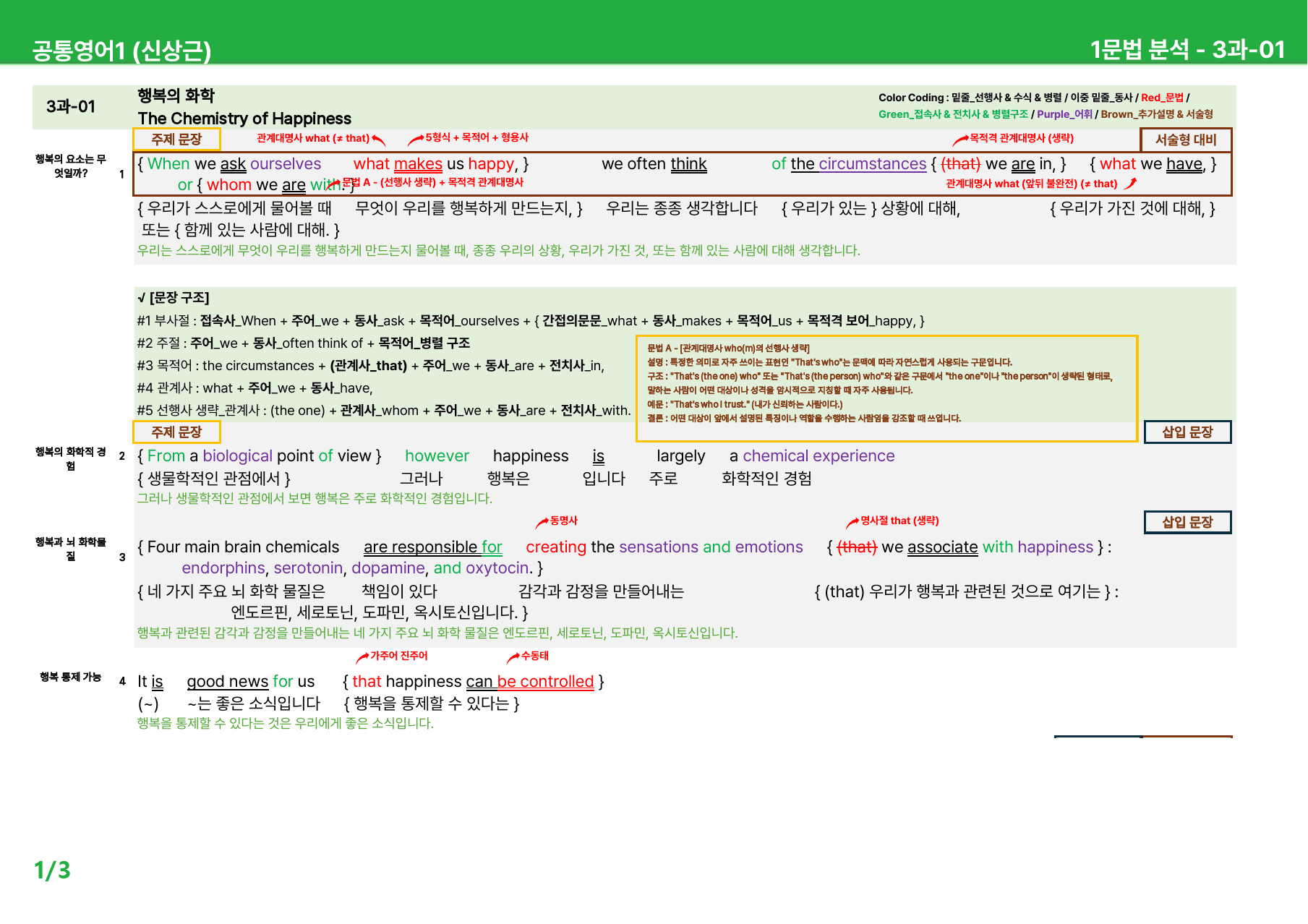The image size is (1308, 924).
Task: Click the Korean phrase 화학적인 경험
Action: (x=766, y=479)
